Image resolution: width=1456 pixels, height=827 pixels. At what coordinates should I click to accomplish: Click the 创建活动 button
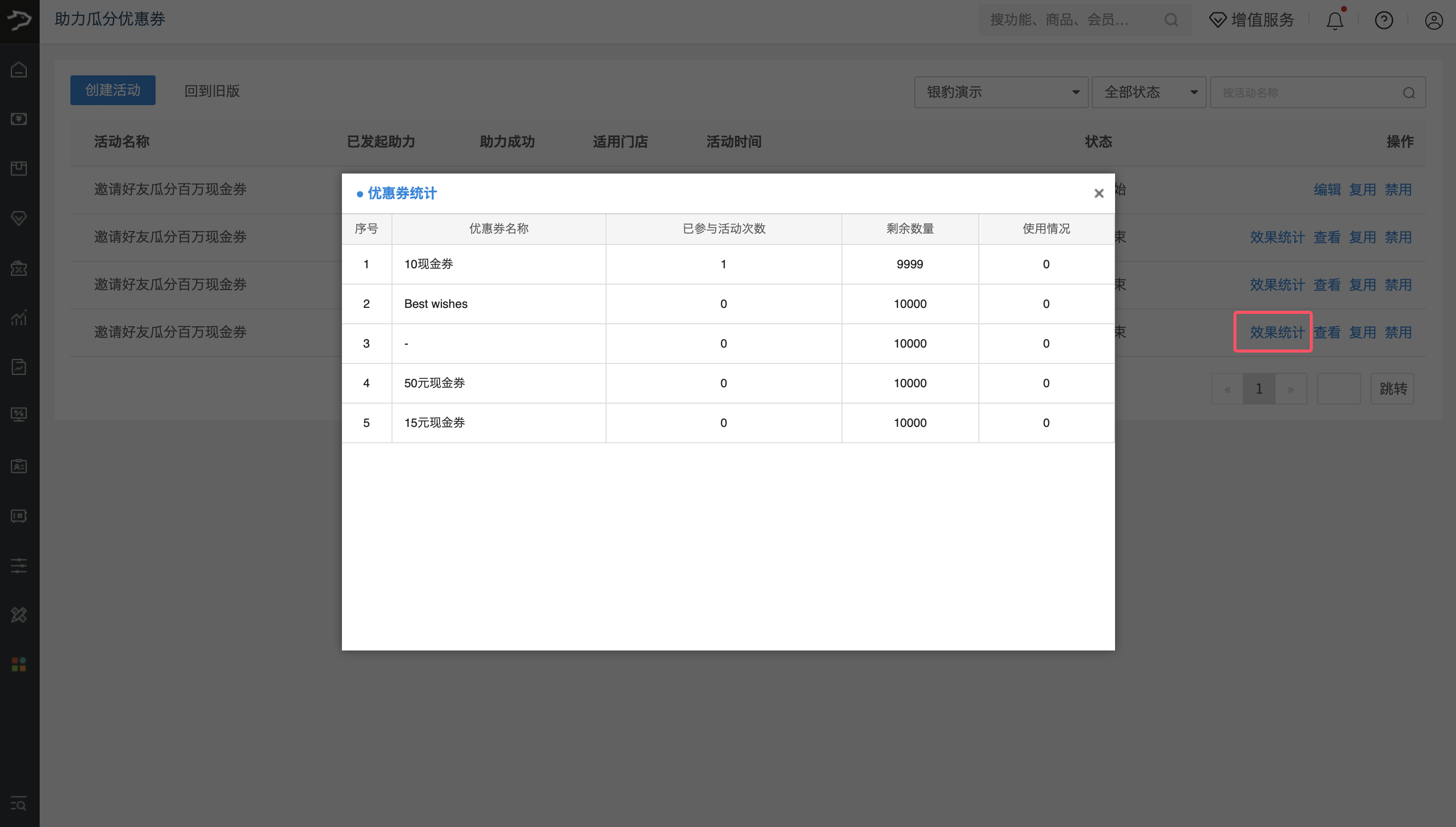(112, 90)
